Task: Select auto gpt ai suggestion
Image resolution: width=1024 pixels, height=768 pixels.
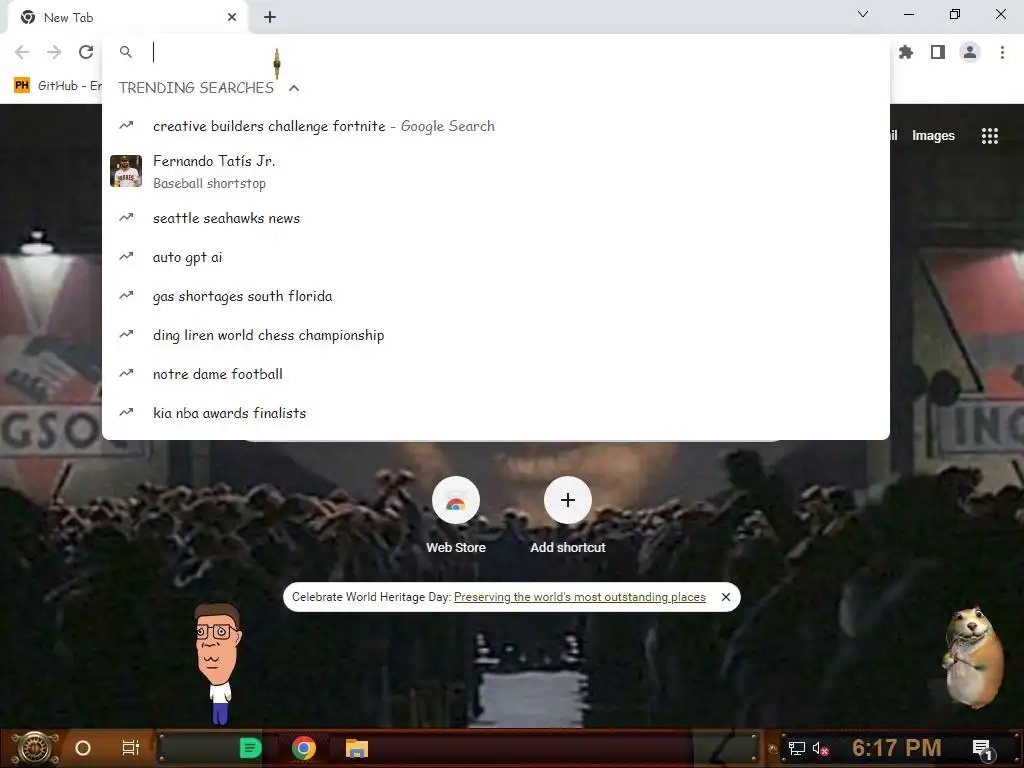Action: [x=496, y=257]
